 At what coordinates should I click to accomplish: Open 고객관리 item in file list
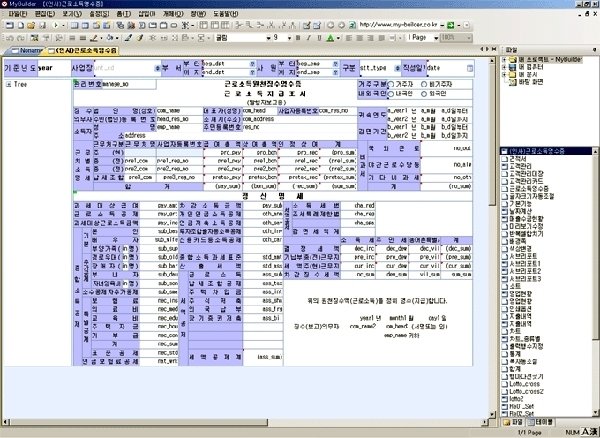tap(522, 164)
